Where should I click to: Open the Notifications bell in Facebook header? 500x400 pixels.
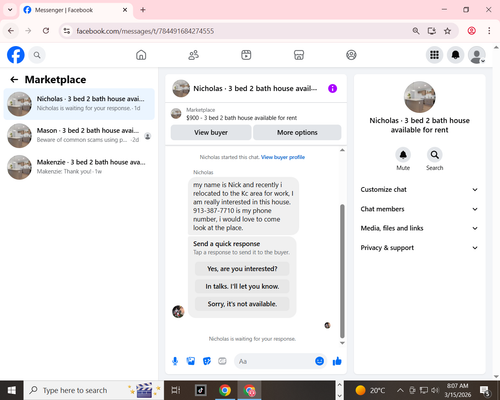[455, 55]
